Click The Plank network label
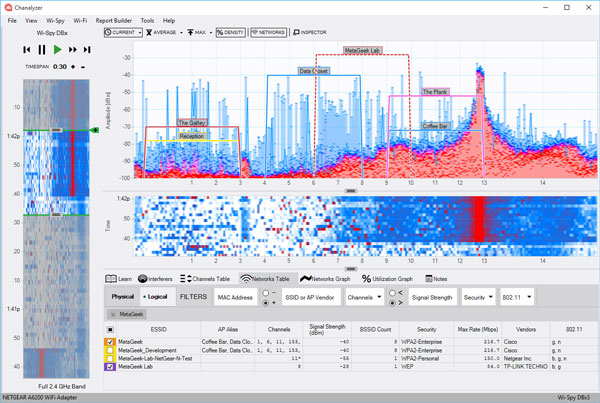Screen dimensions: 600x403 (x=435, y=92)
